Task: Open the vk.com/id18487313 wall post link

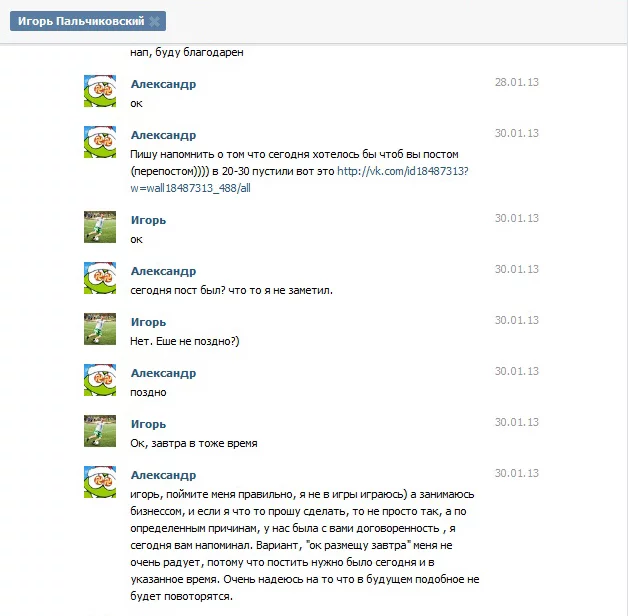Action: (x=299, y=179)
